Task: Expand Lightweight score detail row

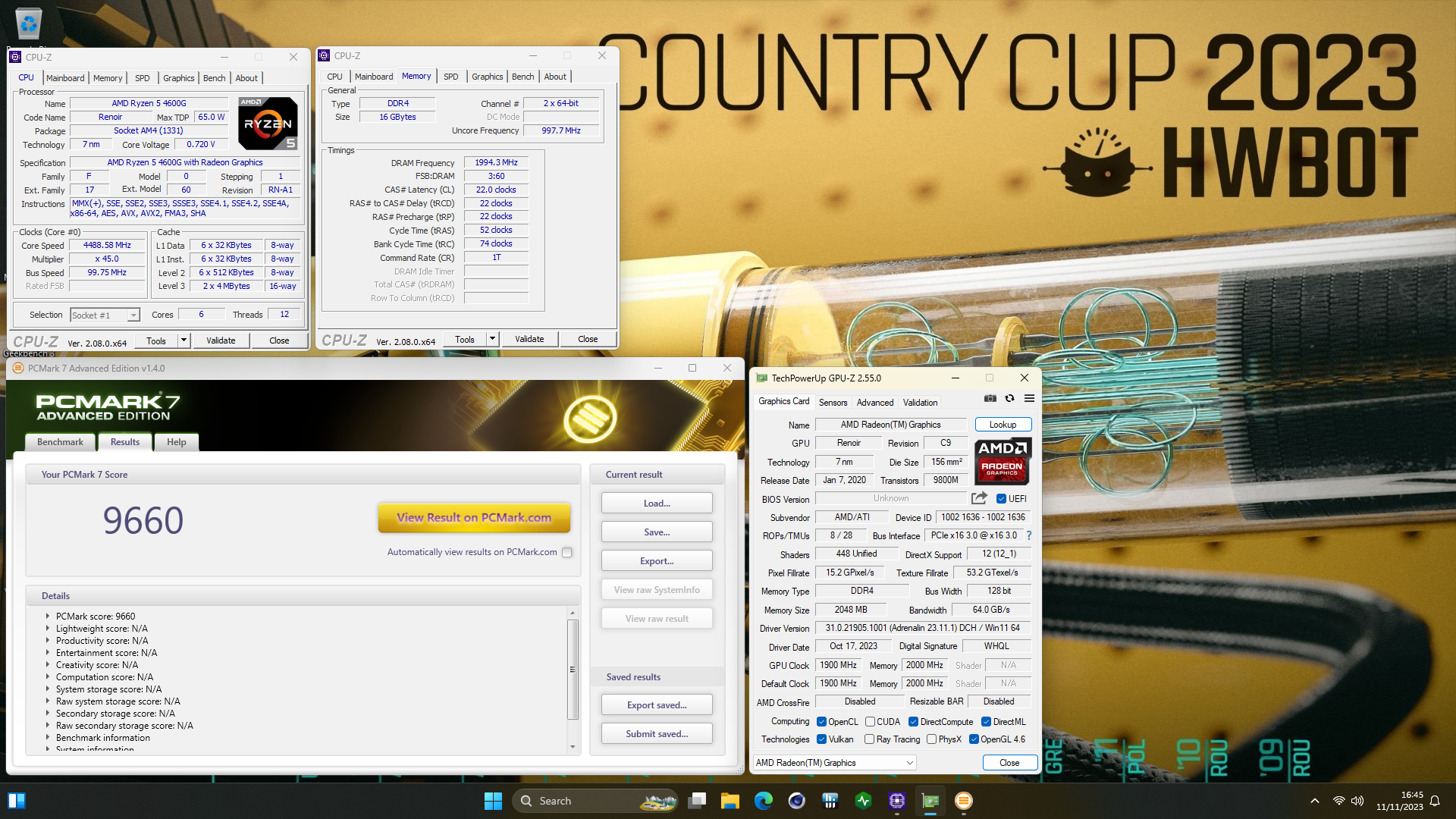Action: [47, 628]
